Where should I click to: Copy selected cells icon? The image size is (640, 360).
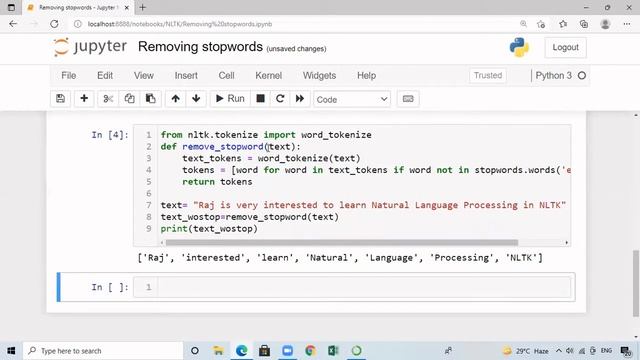[129, 99]
